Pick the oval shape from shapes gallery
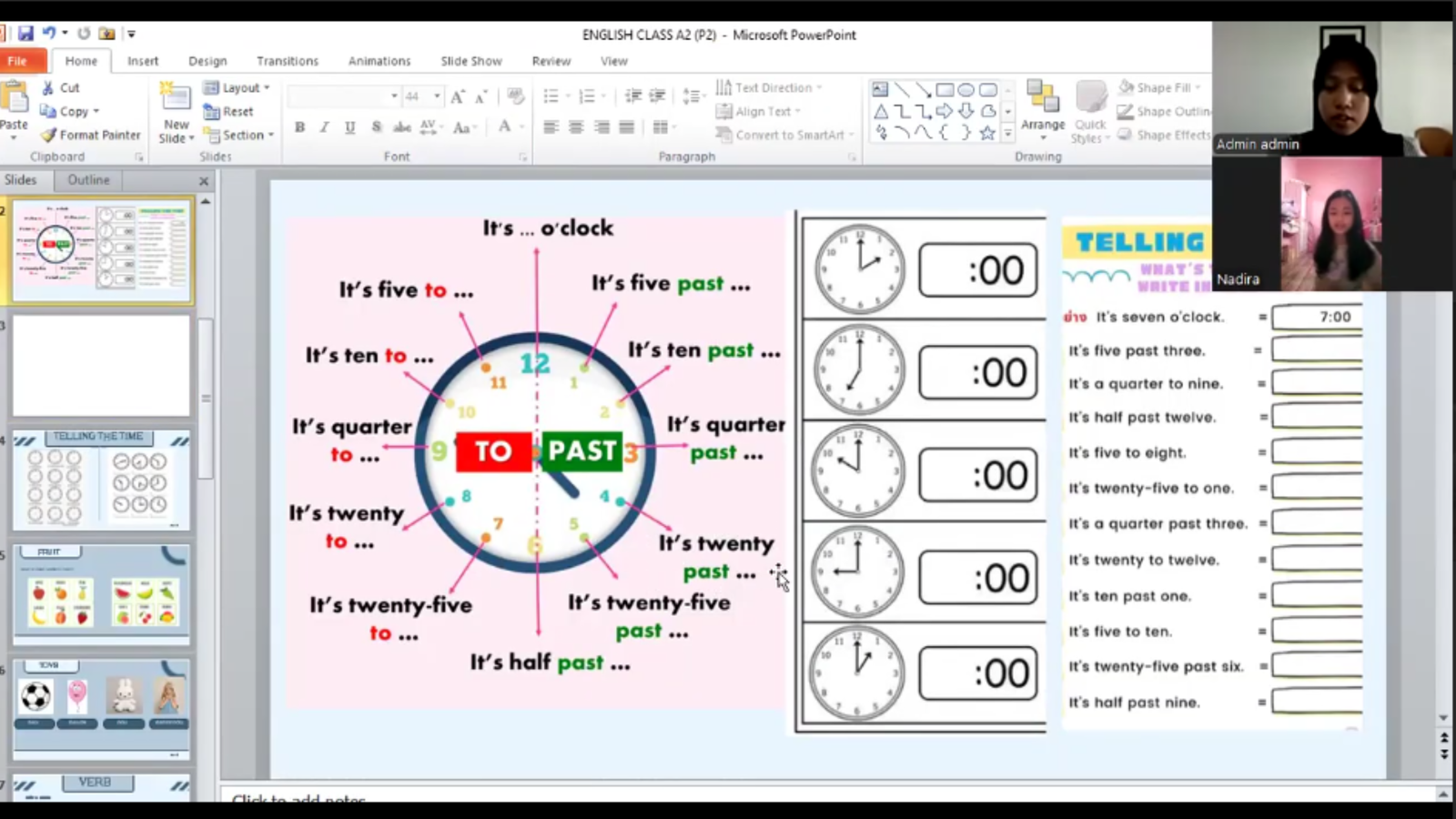 pos(966,90)
